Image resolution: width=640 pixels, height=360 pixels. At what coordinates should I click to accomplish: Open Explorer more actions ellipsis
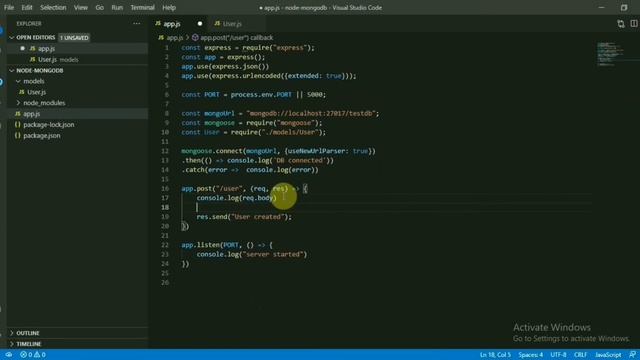pyautogui.click(x=137, y=24)
